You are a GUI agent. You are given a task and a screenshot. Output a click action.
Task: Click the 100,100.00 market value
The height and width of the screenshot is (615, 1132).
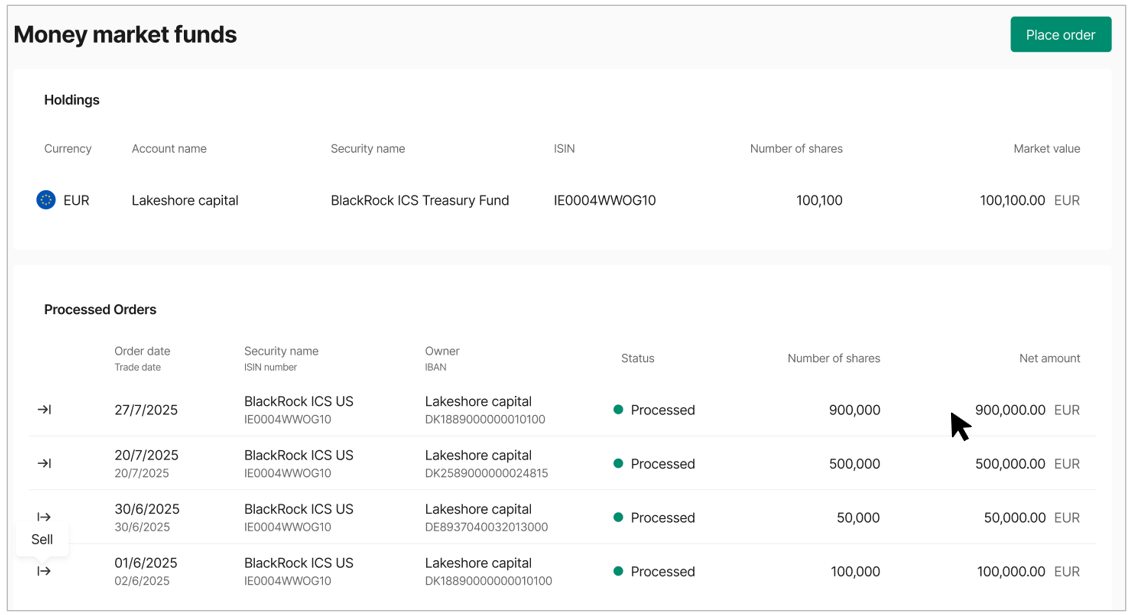point(1012,201)
